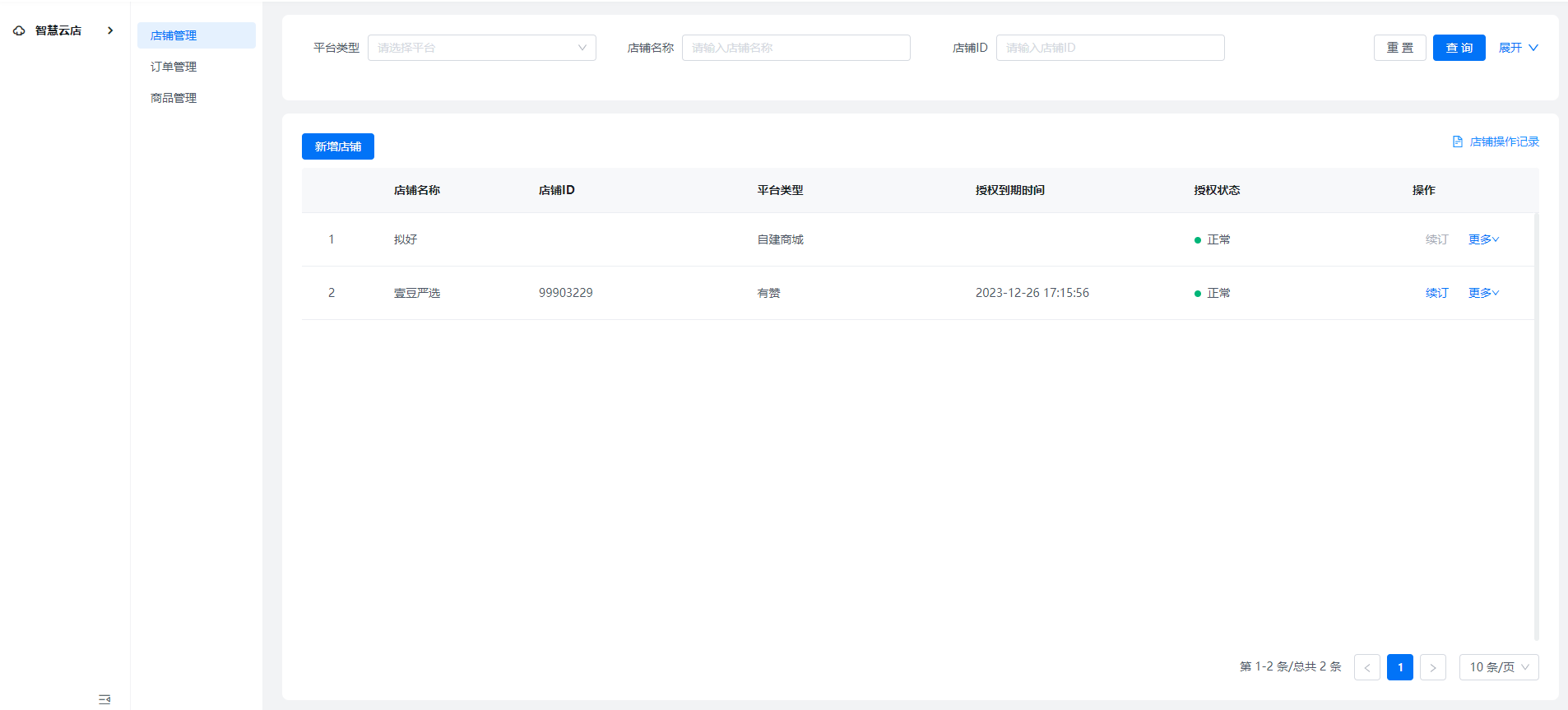Open the 平台类型 platform dropdown
The image size is (1568, 710).
[x=481, y=48]
